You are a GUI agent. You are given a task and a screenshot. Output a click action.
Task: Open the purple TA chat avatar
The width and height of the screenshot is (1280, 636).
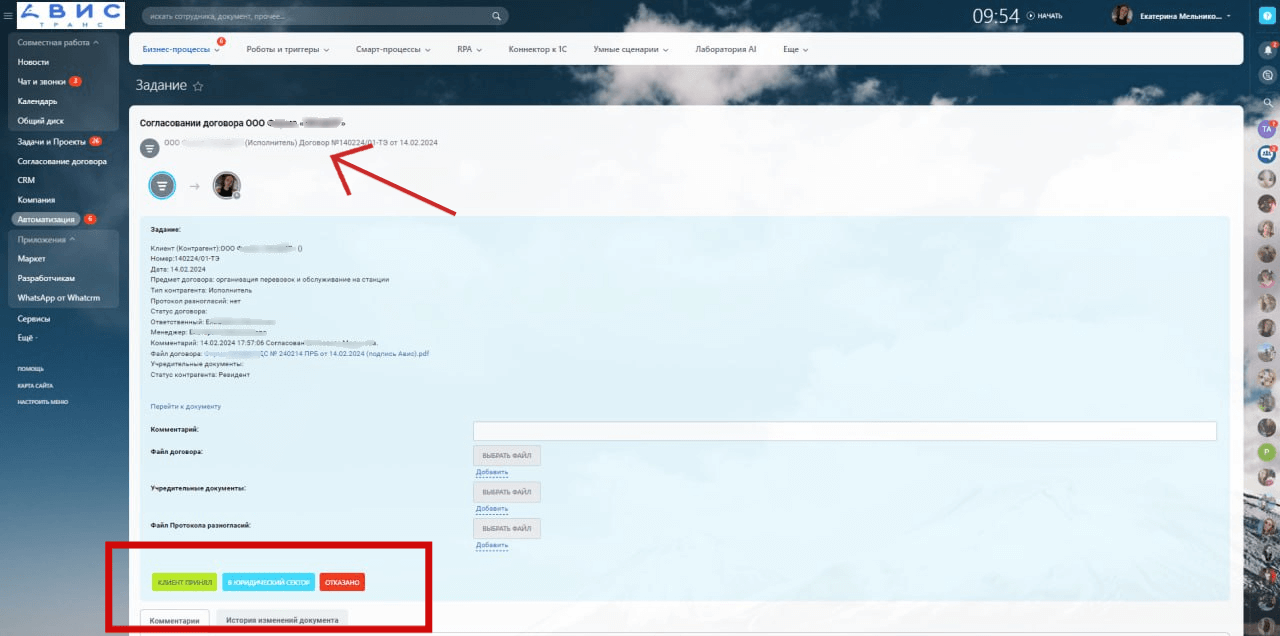(x=1267, y=129)
